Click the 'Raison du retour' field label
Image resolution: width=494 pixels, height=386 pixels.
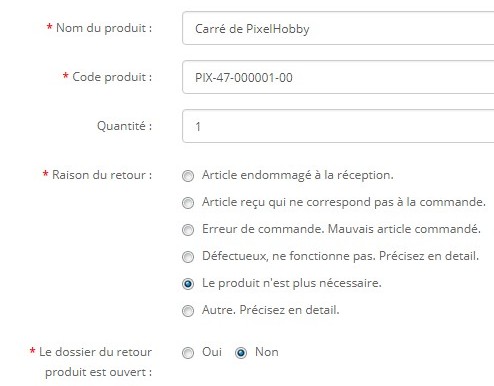[x=97, y=175]
